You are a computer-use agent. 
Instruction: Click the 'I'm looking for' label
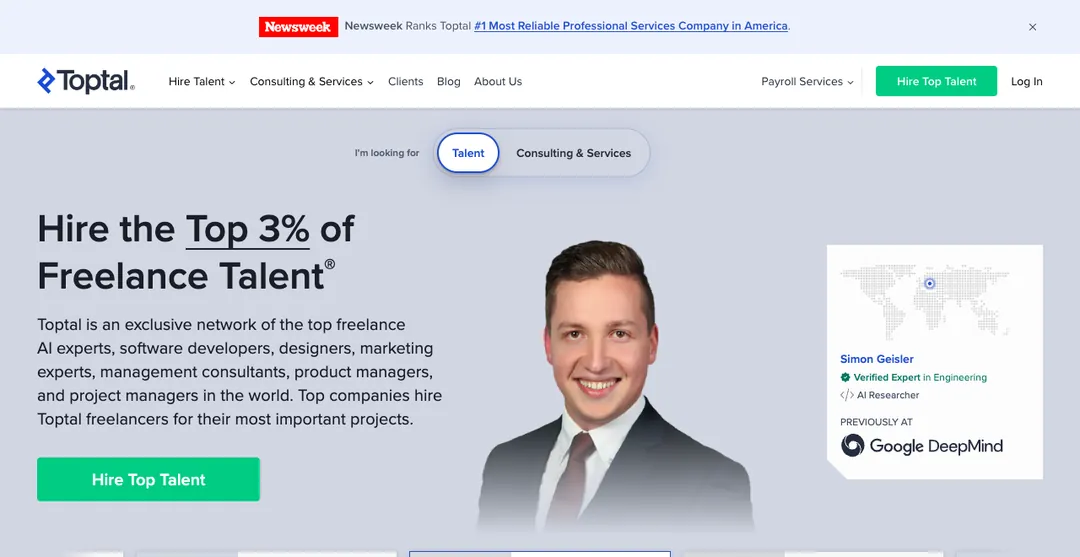pos(387,153)
